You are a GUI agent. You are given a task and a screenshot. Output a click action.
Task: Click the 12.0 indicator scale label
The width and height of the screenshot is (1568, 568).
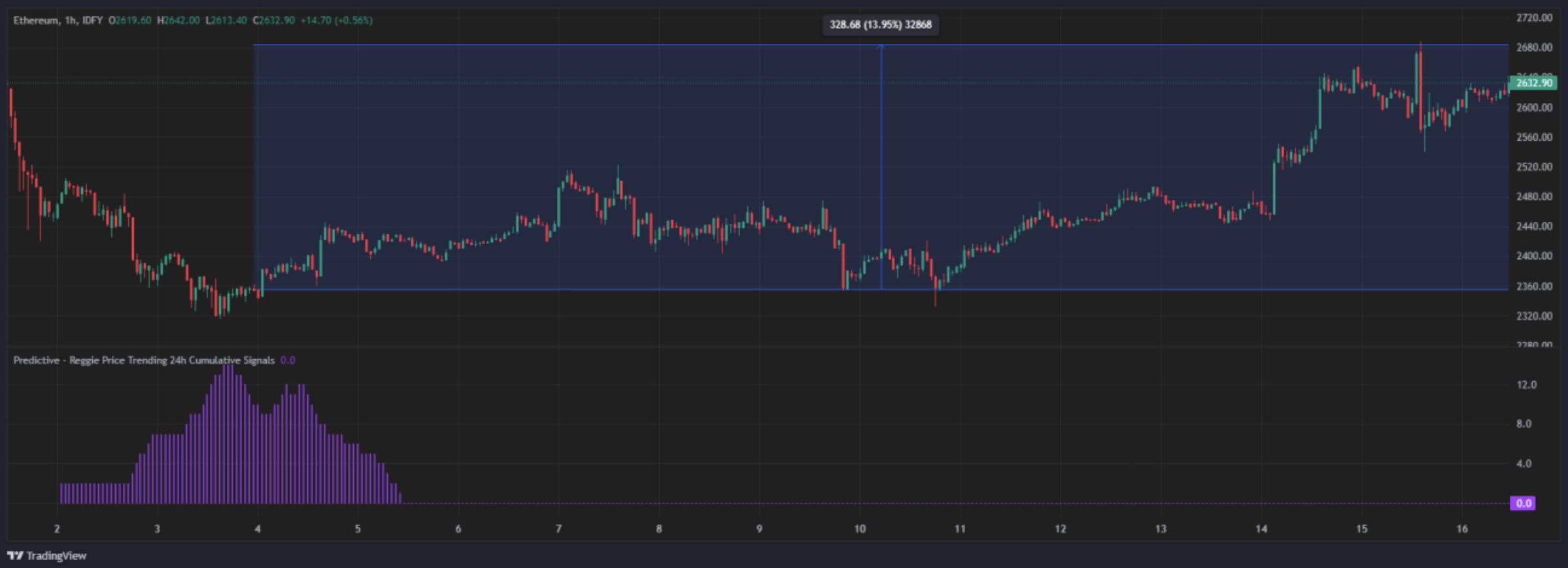1527,385
